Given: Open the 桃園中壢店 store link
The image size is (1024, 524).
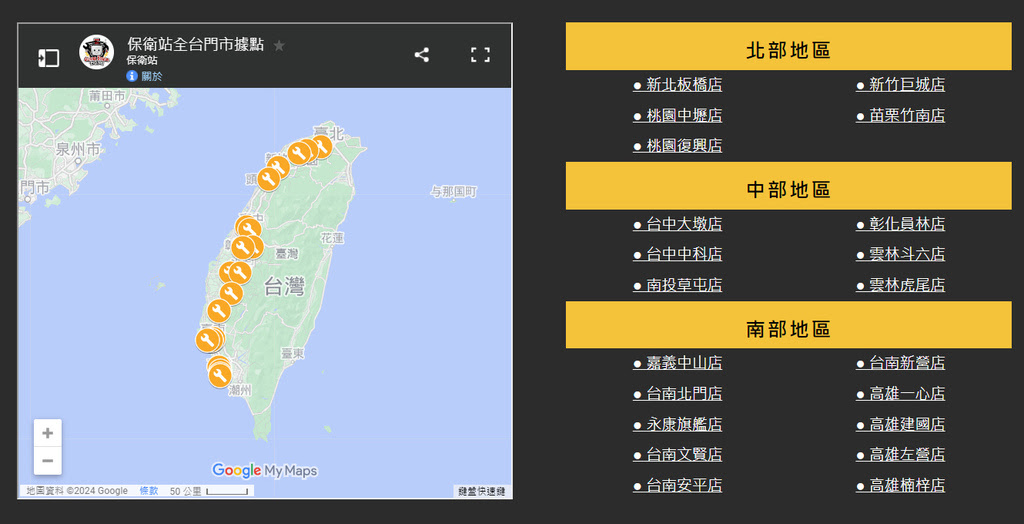Looking at the screenshot, I should coord(678,116).
